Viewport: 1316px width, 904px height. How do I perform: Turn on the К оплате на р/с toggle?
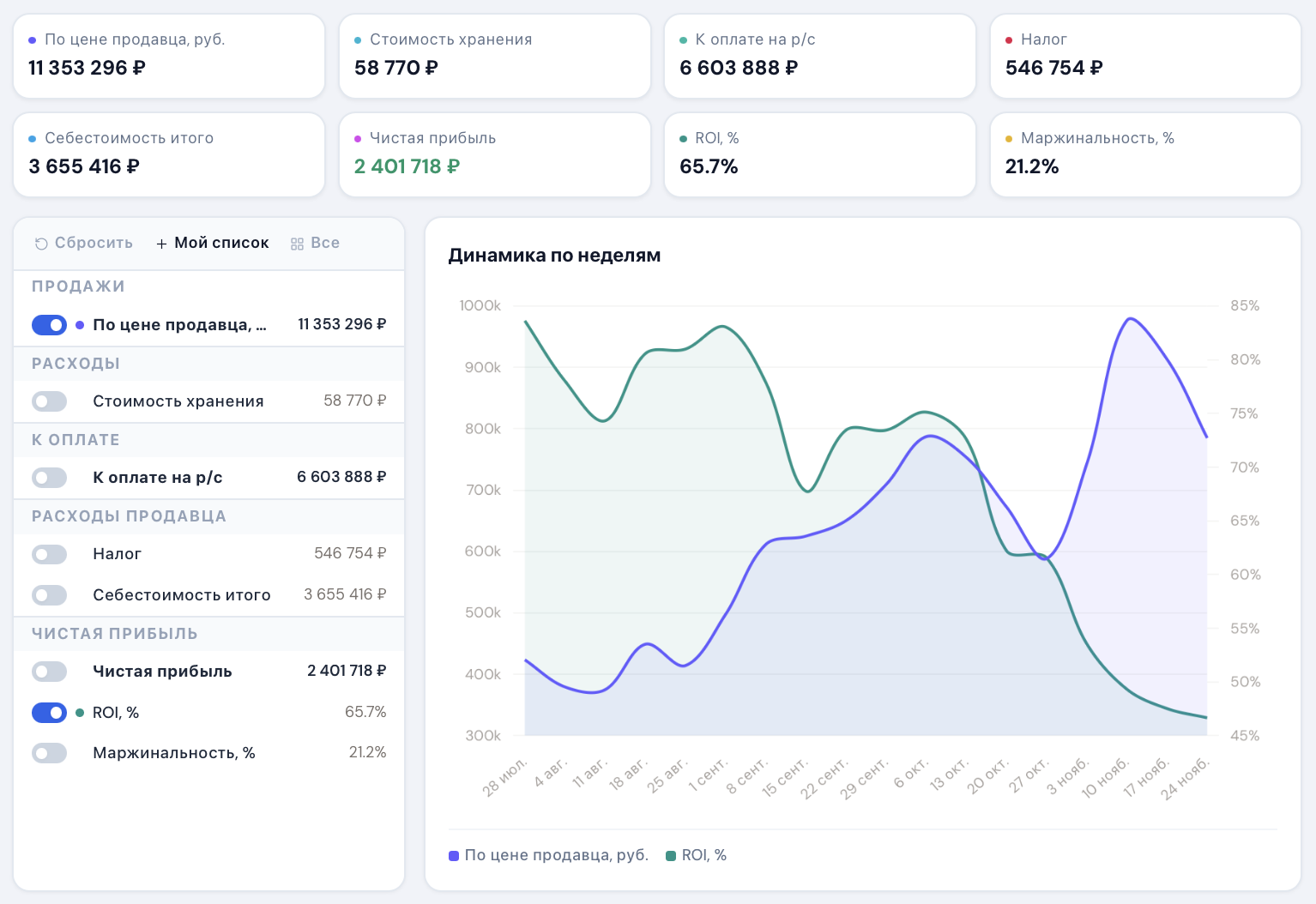[49, 478]
